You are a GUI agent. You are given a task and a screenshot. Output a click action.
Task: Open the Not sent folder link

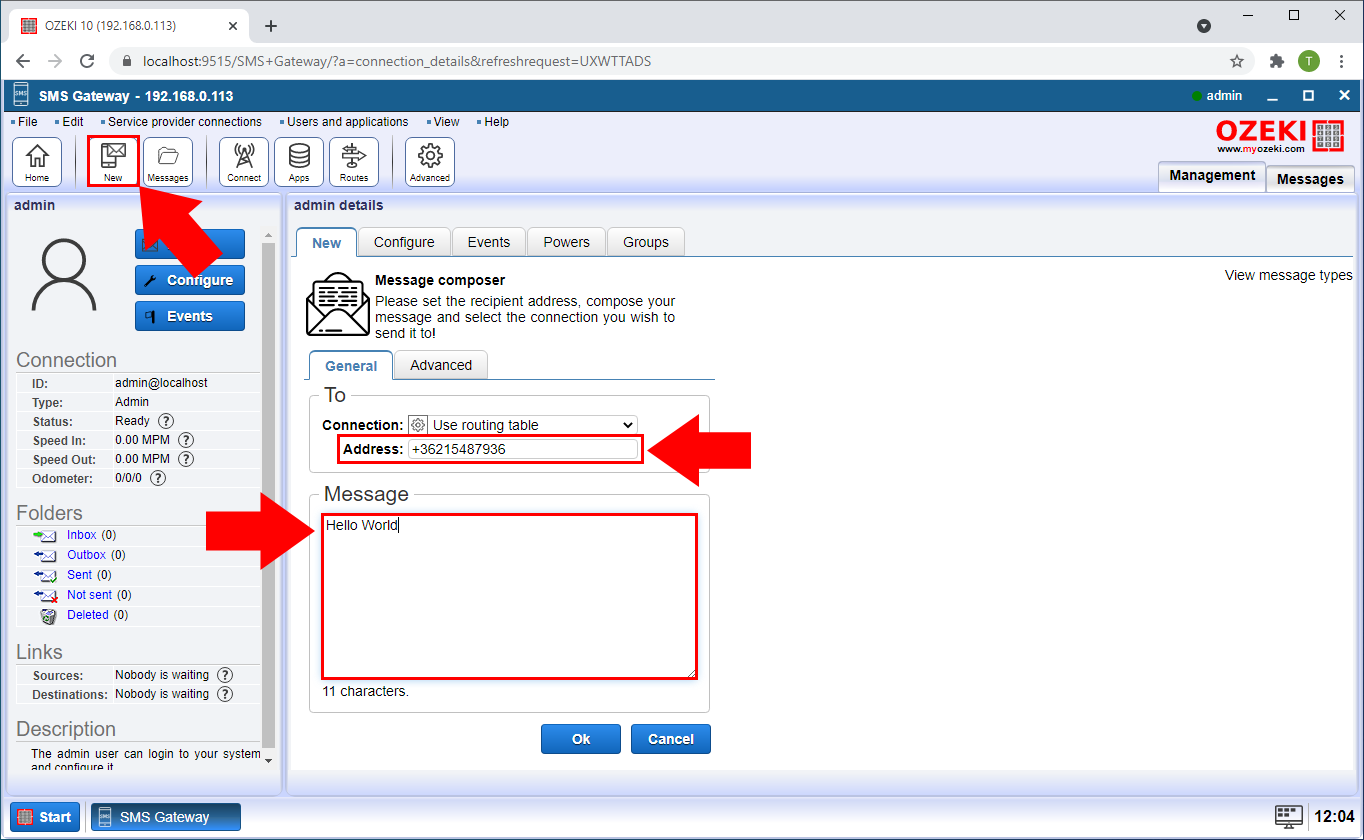(x=89, y=595)
